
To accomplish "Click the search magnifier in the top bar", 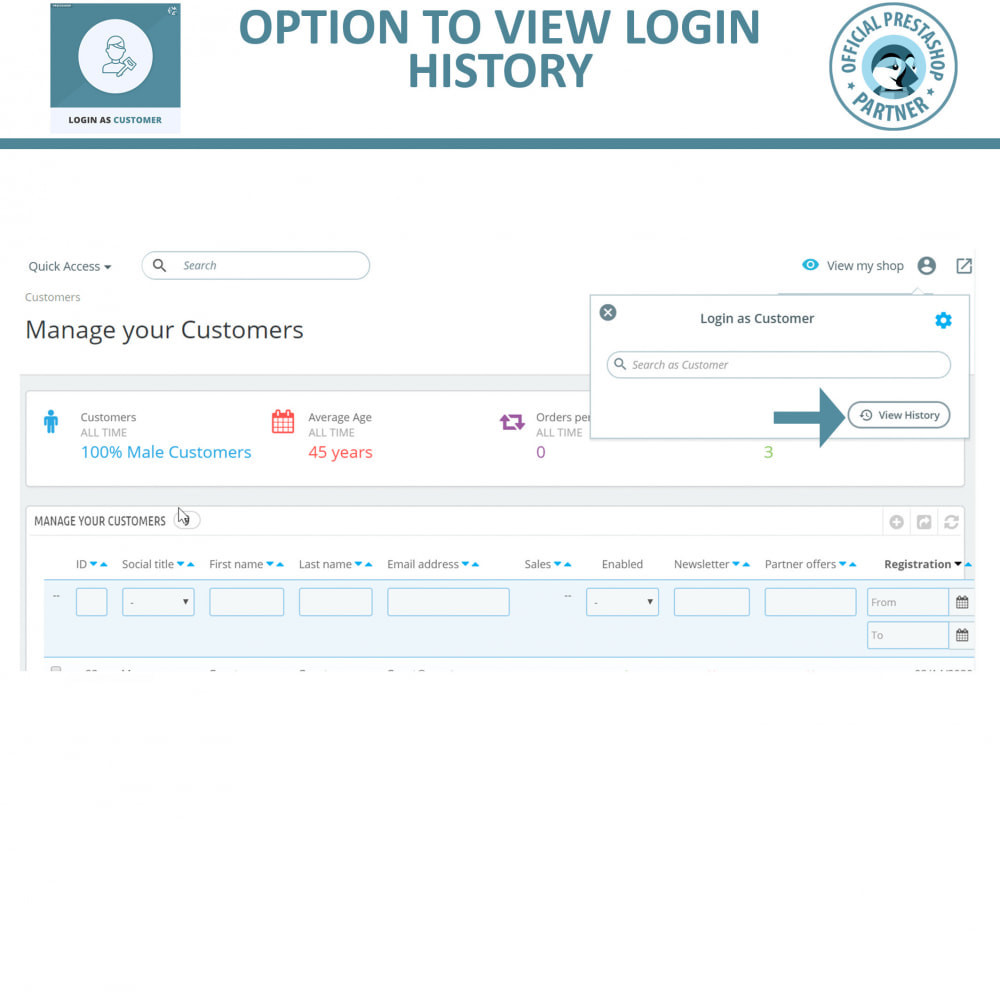I will point(160,265).
